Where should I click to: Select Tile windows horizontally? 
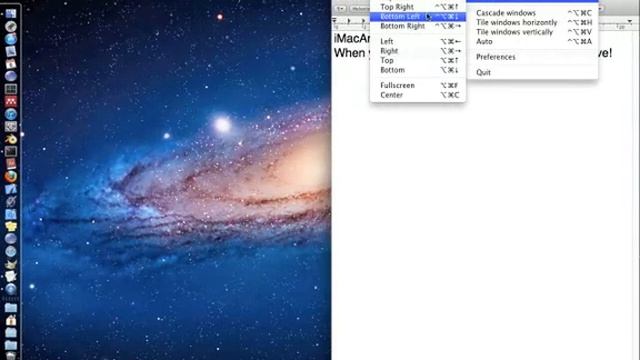point(533,22)
